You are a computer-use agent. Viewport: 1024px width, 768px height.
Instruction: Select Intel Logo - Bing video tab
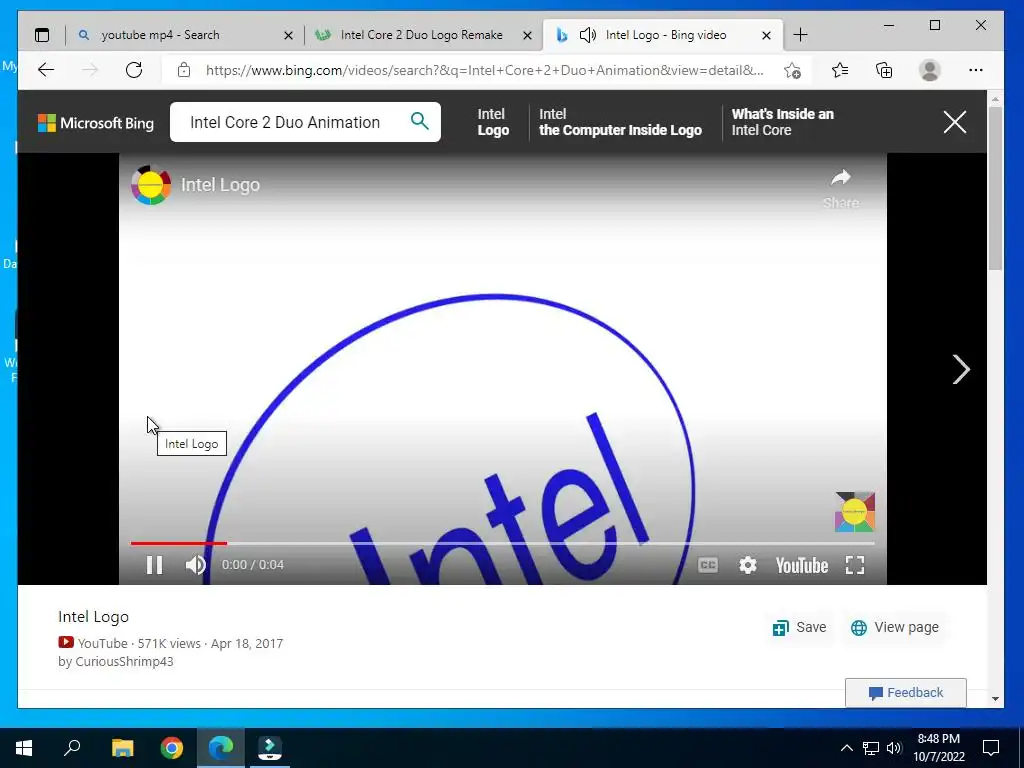pos(666,35)
